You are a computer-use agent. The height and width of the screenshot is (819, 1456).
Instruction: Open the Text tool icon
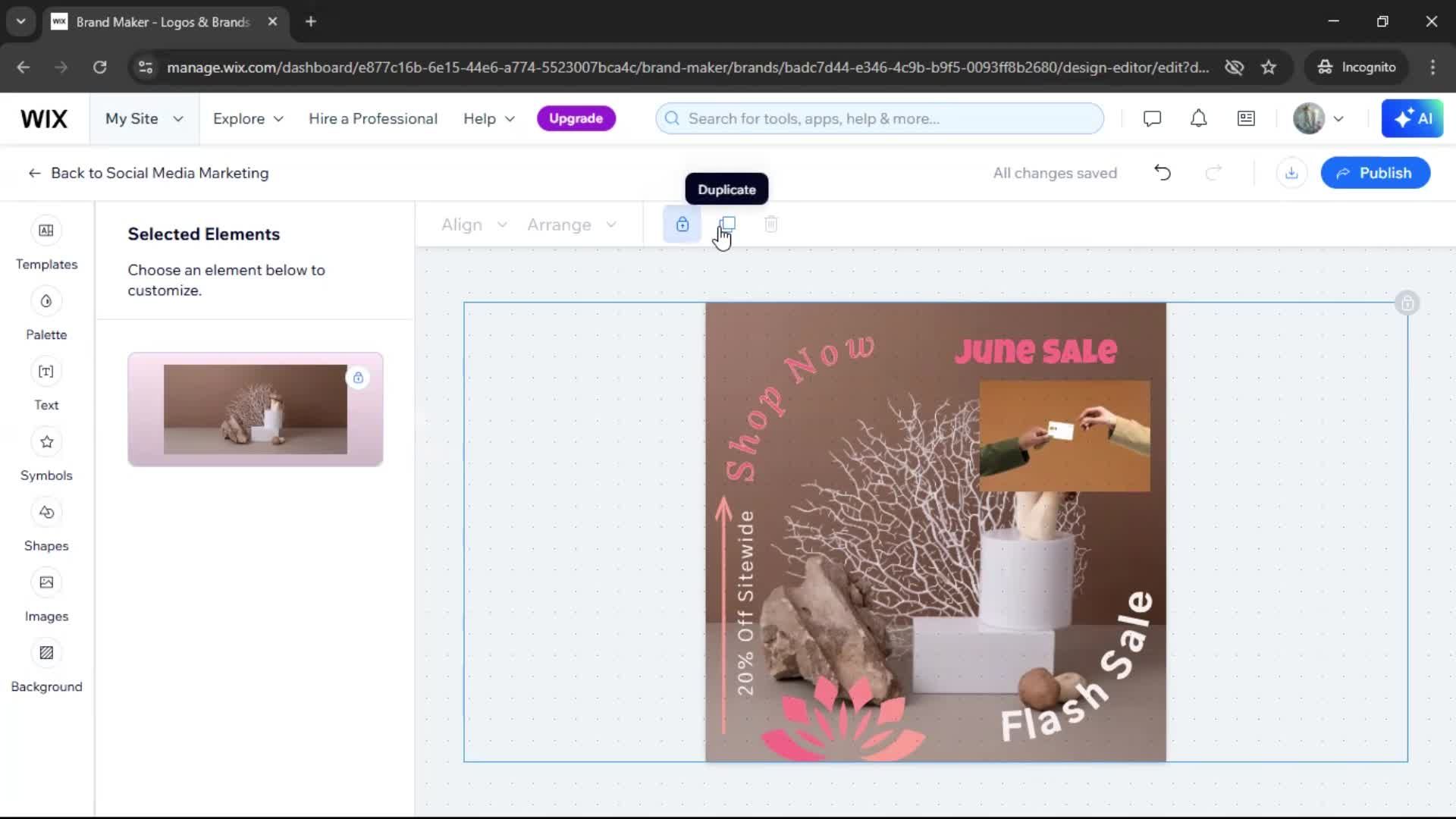46,372
